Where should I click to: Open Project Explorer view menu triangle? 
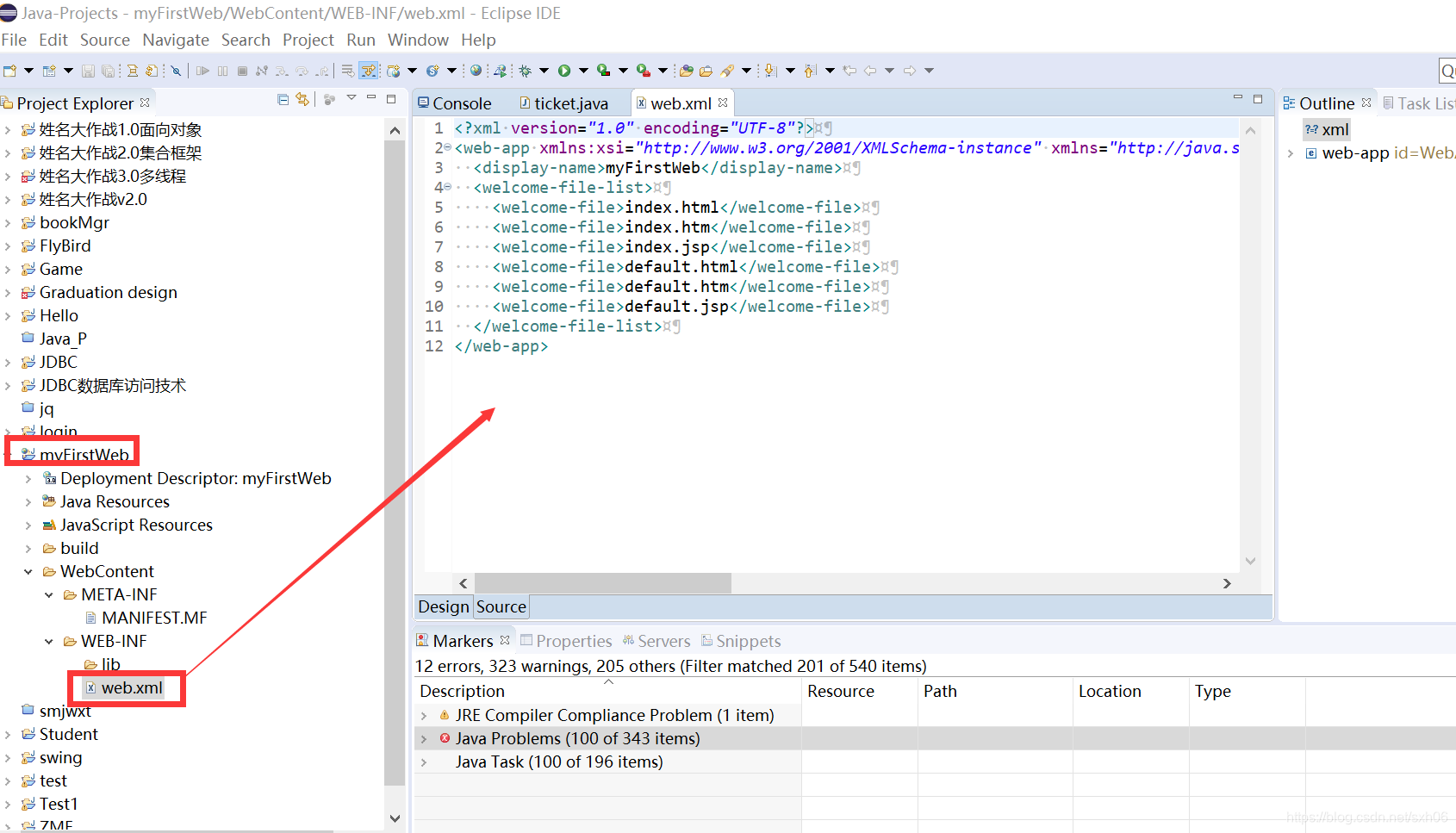tap(352, 98)
